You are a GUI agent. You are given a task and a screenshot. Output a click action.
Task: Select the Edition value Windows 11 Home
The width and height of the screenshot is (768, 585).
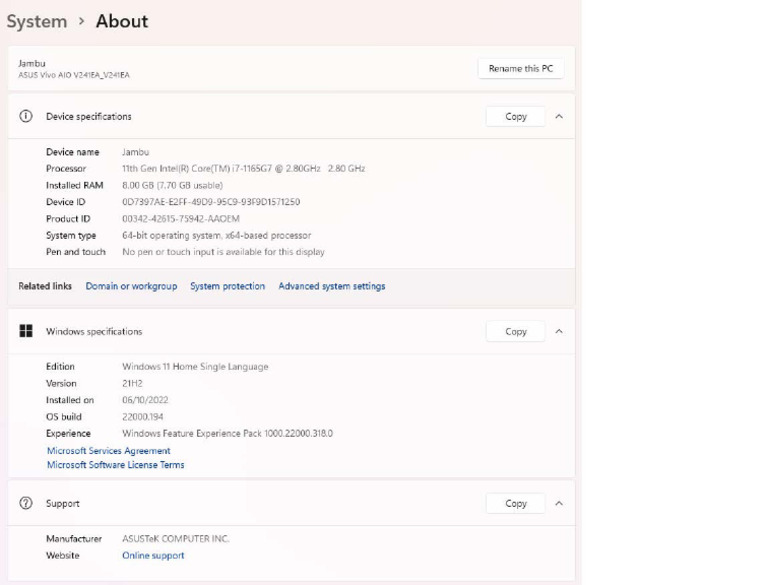pos(195,366)
